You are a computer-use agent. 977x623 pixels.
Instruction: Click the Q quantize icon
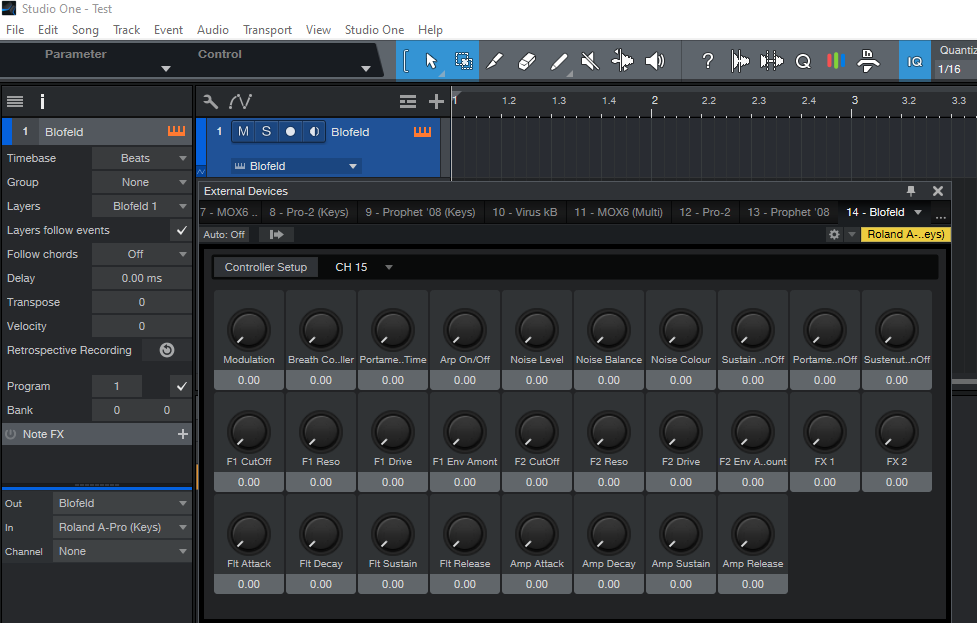pyautogui.click(x=803, y=61)
